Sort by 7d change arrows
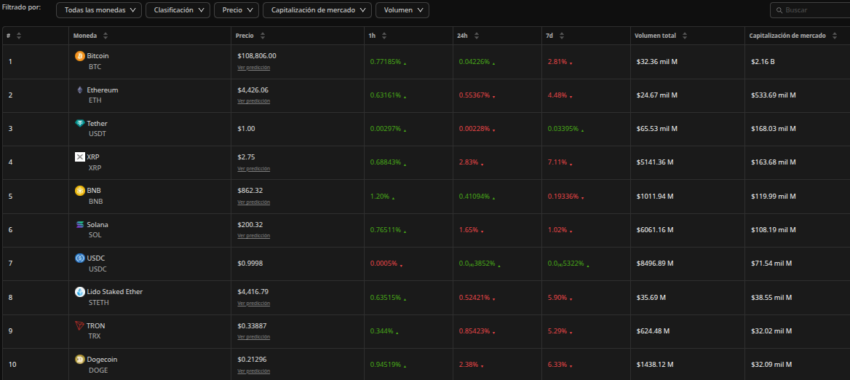850x380 pixels. click(562, 36)
